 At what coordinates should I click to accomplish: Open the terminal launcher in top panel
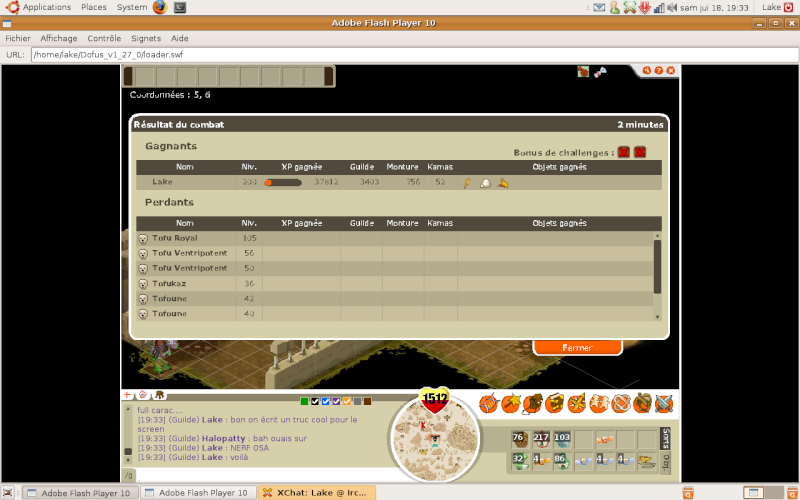click(x=180, y=7)
